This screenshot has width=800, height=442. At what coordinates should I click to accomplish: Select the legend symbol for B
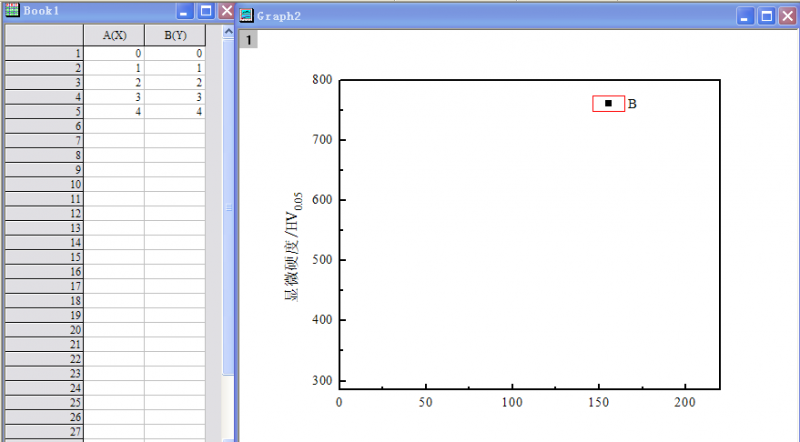[608, 104]
